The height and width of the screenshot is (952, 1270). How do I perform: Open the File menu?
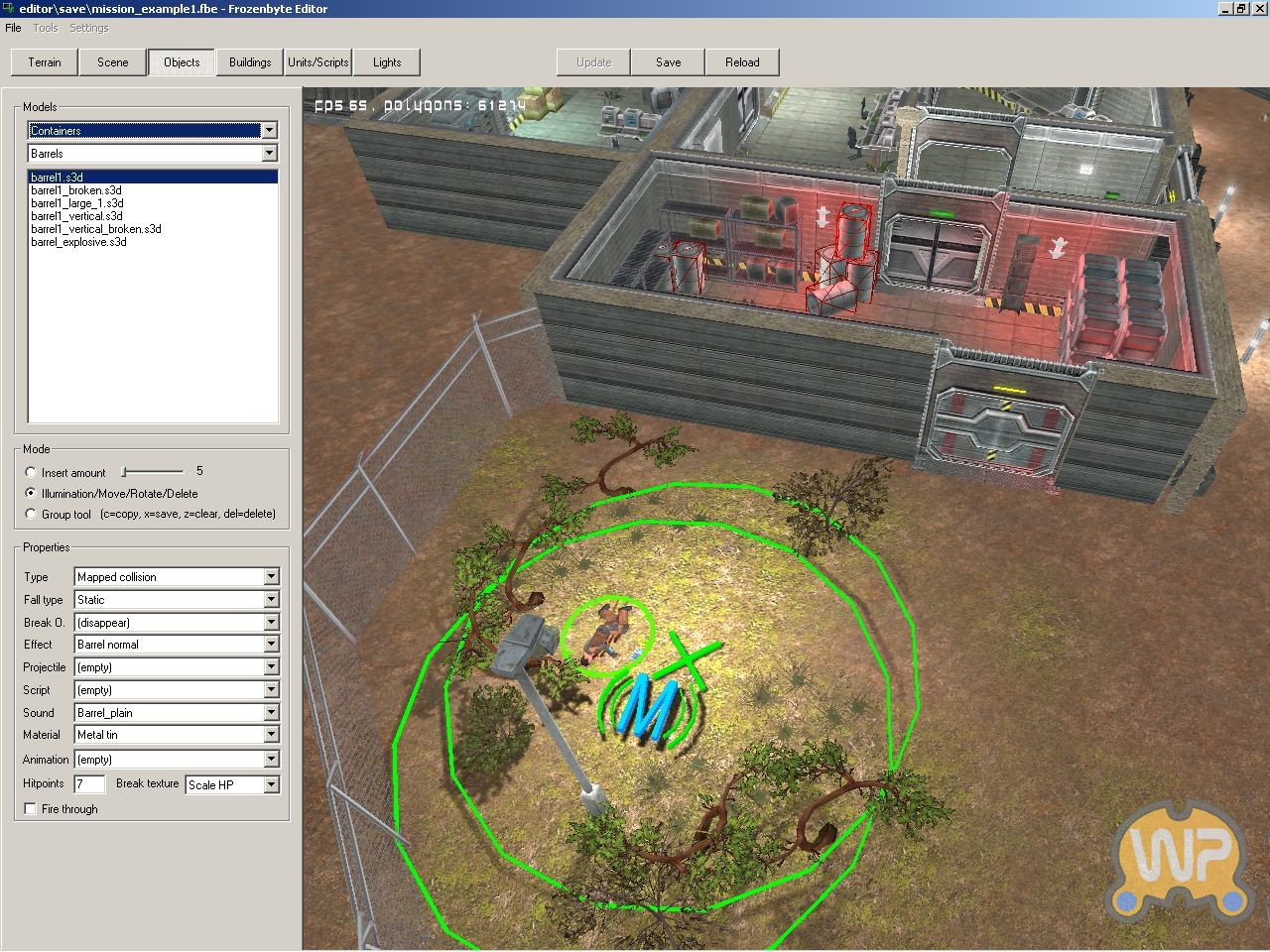tap(13, 28)
